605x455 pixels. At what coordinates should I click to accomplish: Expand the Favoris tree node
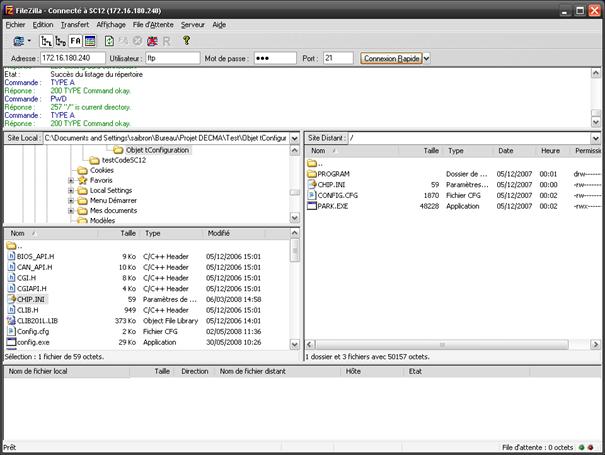pyautogui.click(x=71, y=180)
